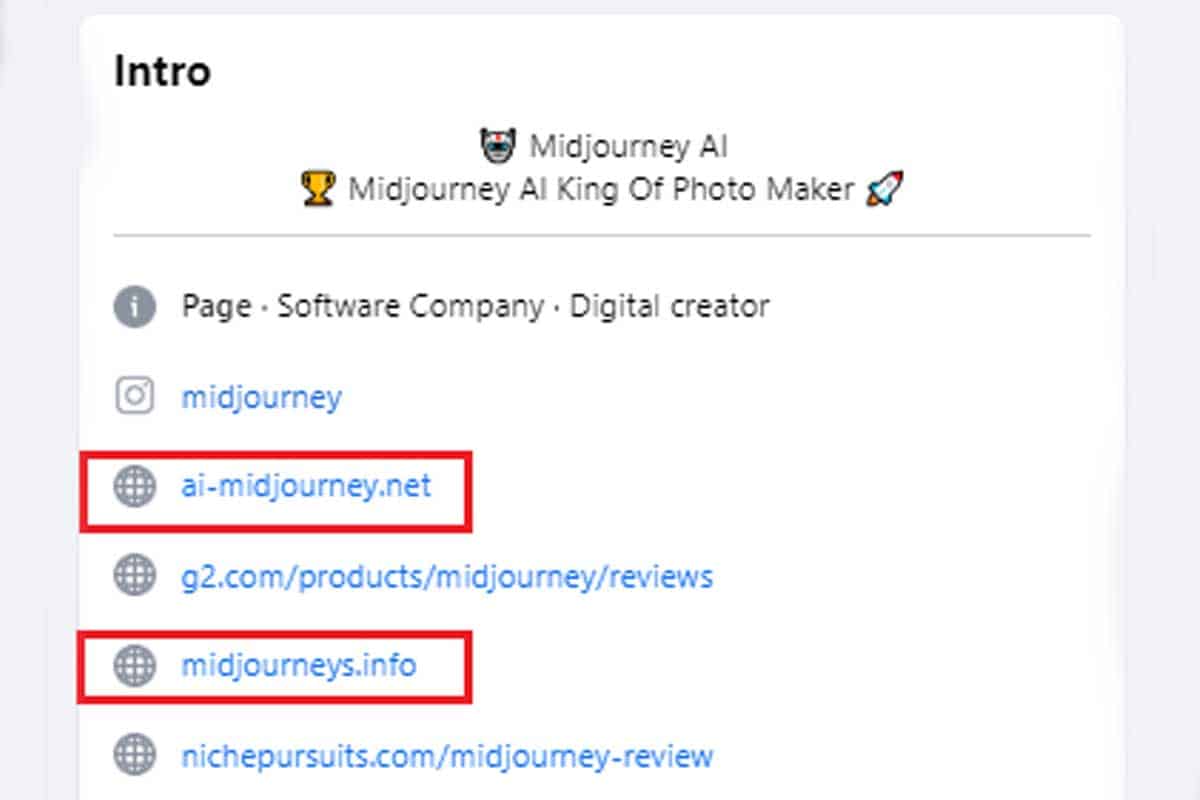Click the 'Midjourney AI' bio line

[x=628, y=147]
